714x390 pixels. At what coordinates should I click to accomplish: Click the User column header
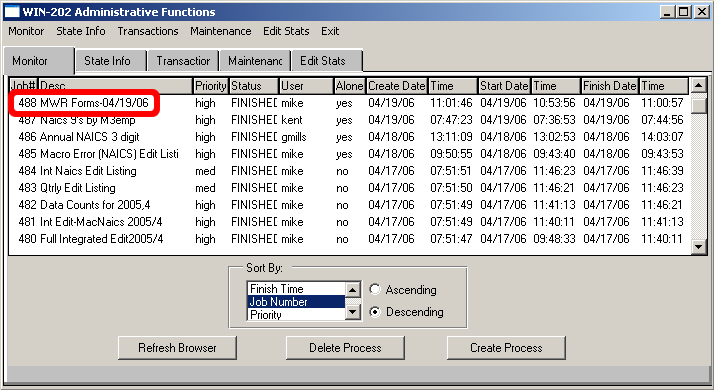[x=306, y=86]
